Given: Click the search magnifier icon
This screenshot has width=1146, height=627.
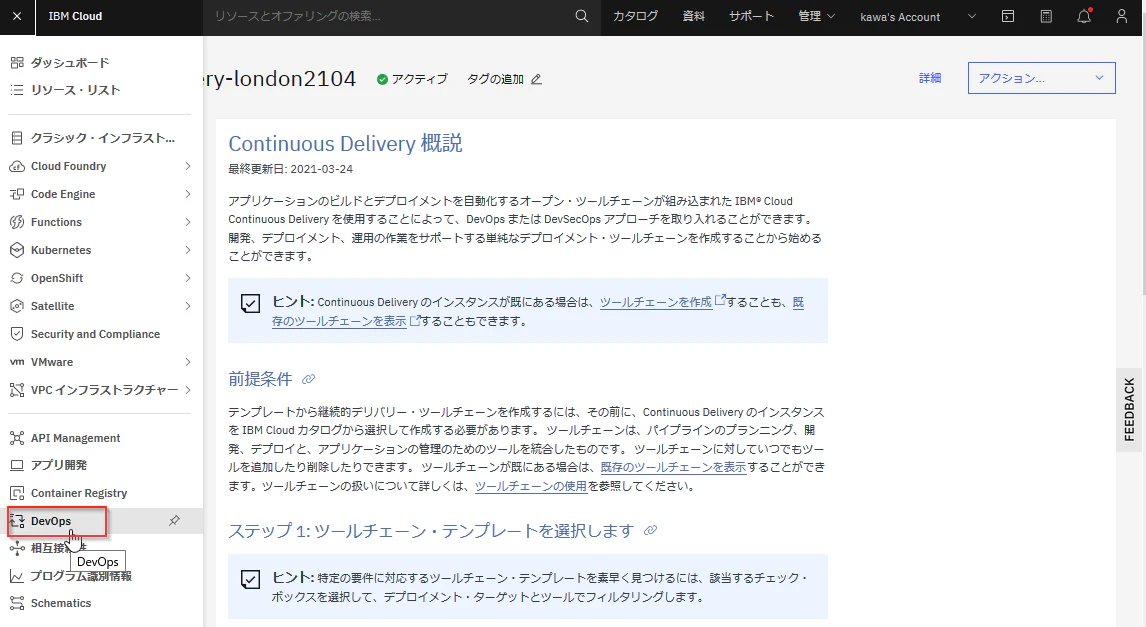Looking at the screenshot, I should [x=582, y=16].
